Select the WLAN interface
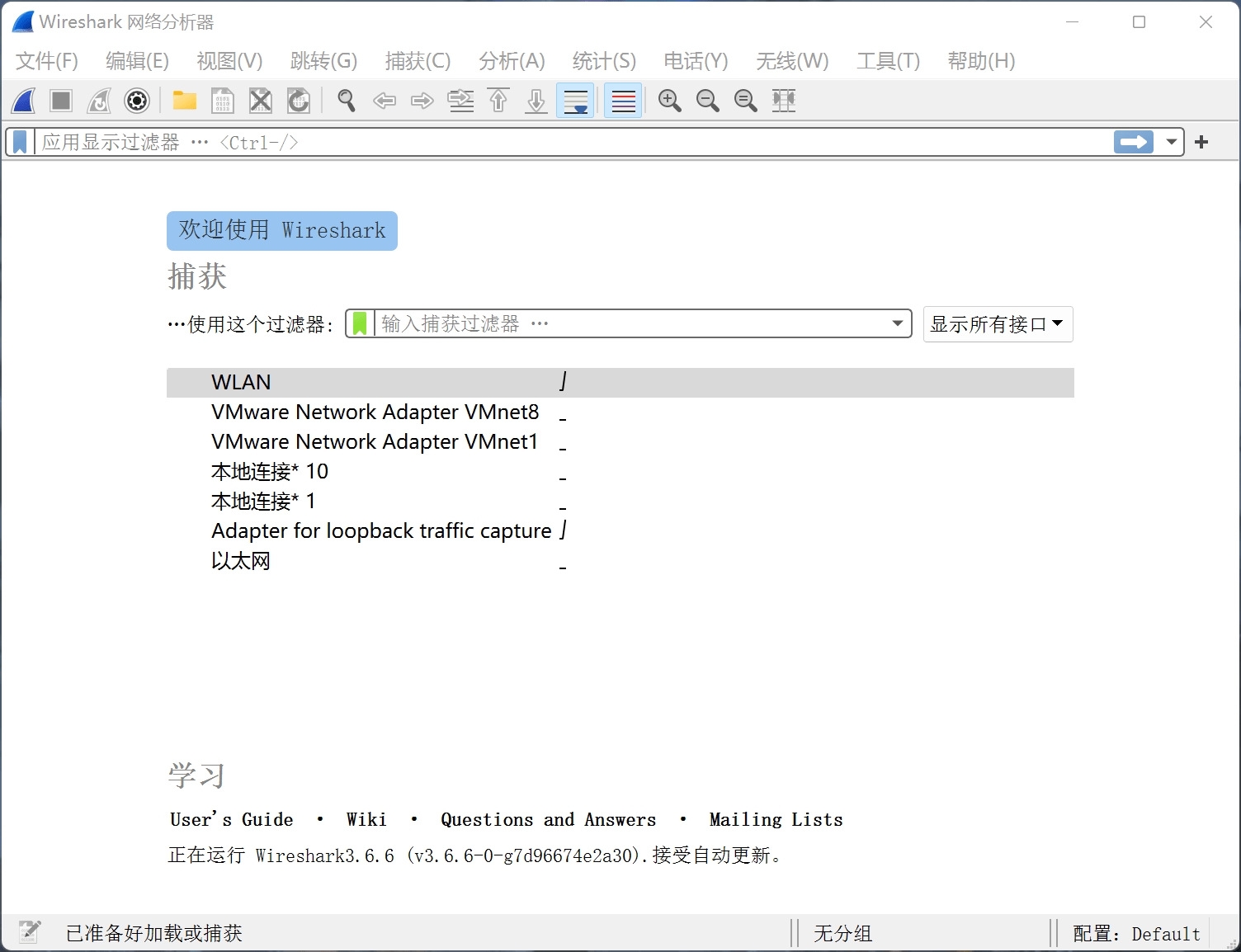 (620, 383)
